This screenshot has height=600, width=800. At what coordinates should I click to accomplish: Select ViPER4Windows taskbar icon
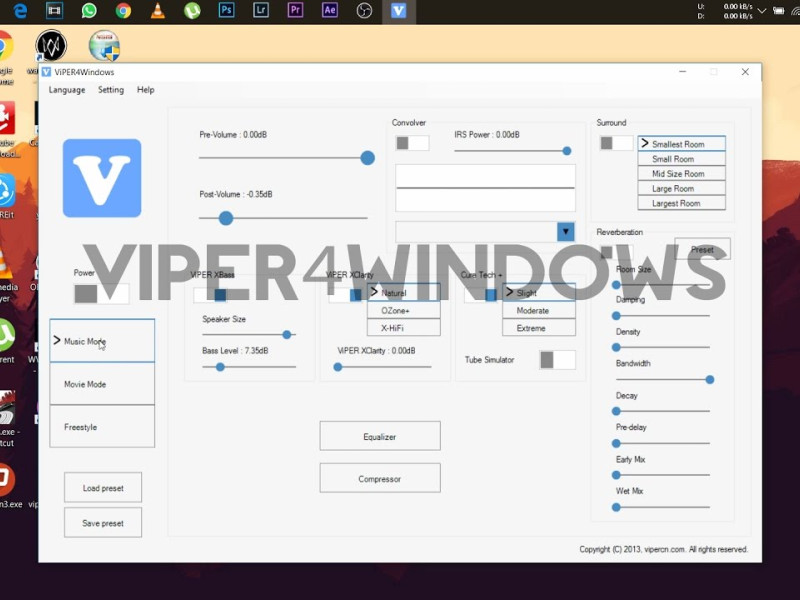click(398, 11)
